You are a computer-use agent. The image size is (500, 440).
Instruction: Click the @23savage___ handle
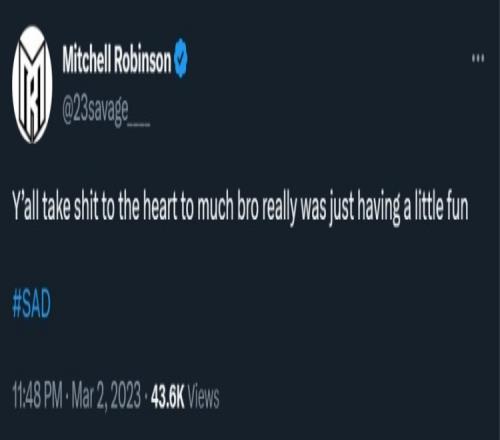[106, 112]
